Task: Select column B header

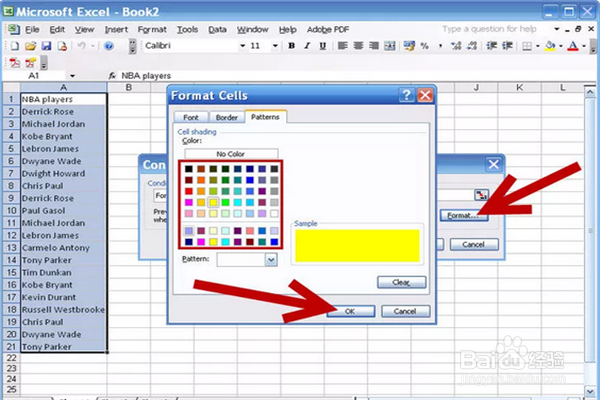Action: pyautogui.click(x=129, y=87)
